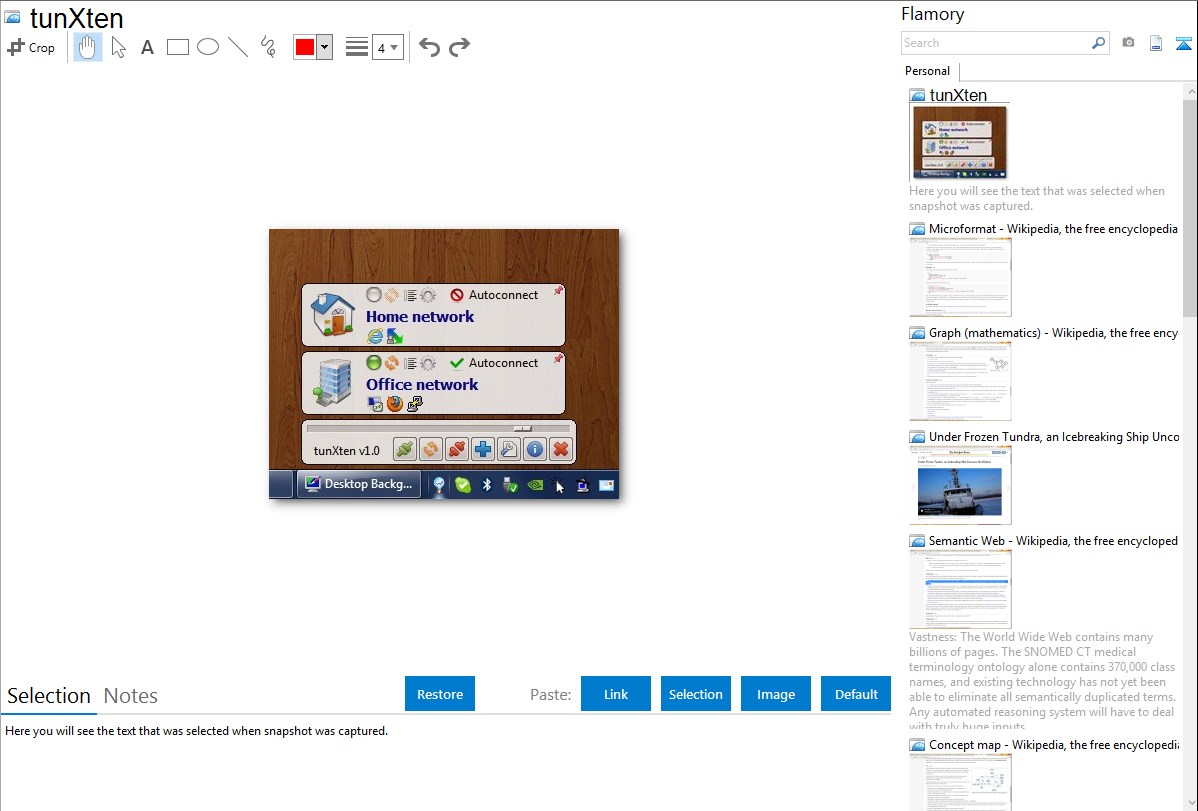Image resolution: width=1198 pixels, height=811 pixels.
Task: Click the Internet Explorer icon under Home network
Action: click(x=374, y=336)
